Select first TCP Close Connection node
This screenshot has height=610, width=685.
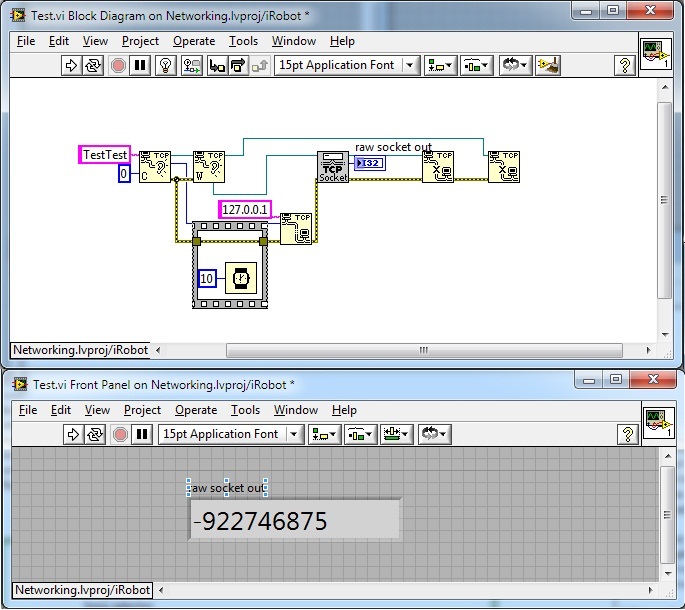(438, 167)
